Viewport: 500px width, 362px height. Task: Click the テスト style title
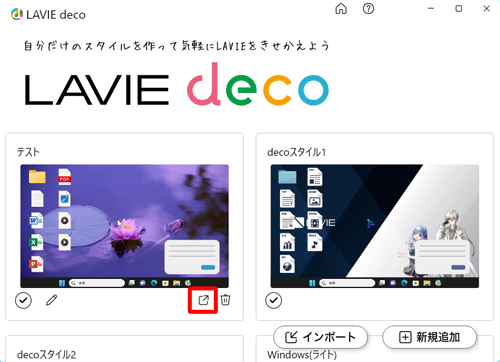(28, 152)
